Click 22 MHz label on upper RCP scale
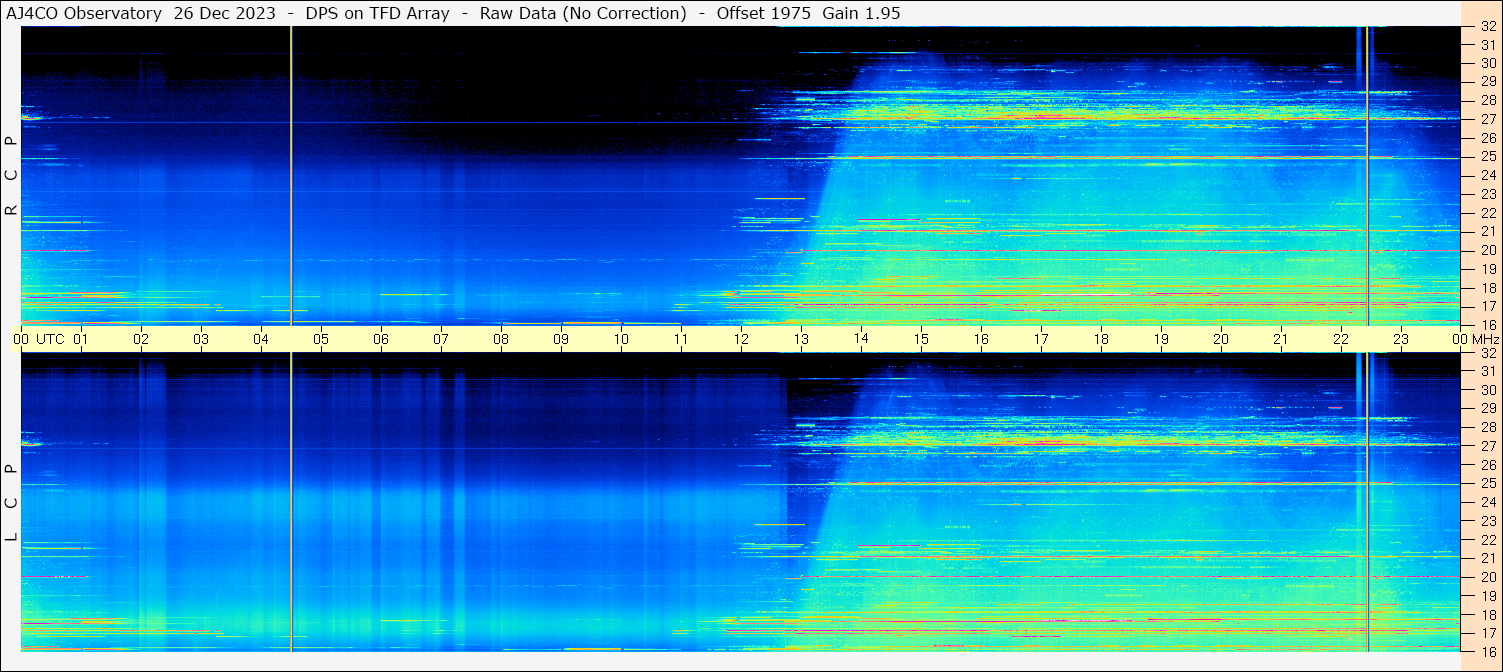1503x672 pixels. tap(1488, 213)
